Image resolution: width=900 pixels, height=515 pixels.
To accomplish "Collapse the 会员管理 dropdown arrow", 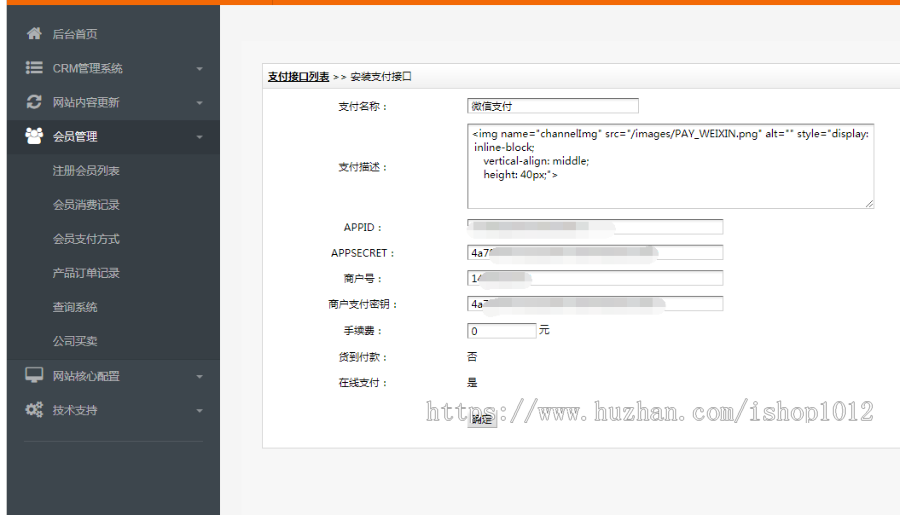I will coord(199,137).
